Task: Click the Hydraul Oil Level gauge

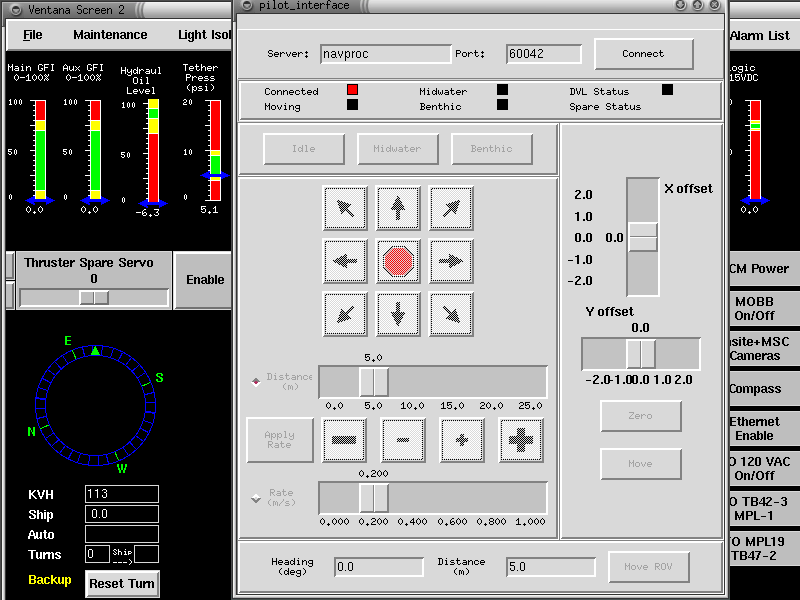Action: 153,152
